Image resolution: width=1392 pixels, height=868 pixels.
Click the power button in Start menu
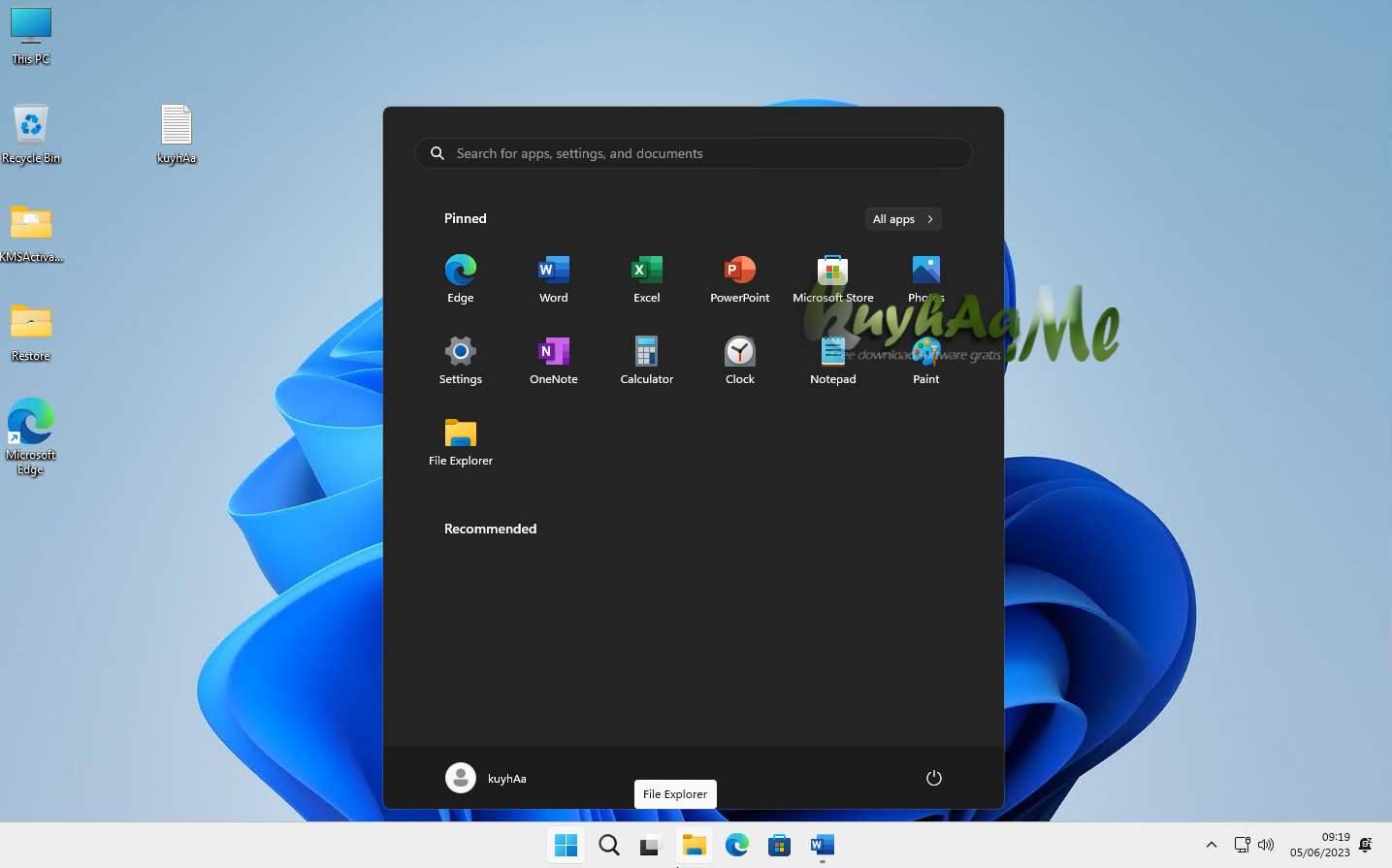tap(934, 778)
